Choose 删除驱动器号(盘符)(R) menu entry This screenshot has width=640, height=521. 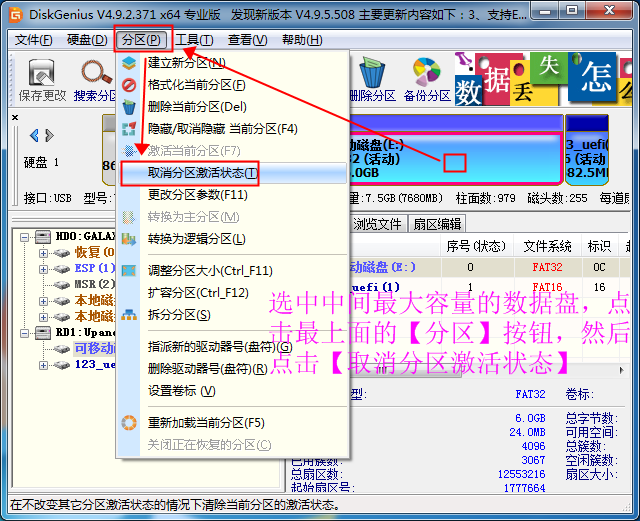point(233,369)
